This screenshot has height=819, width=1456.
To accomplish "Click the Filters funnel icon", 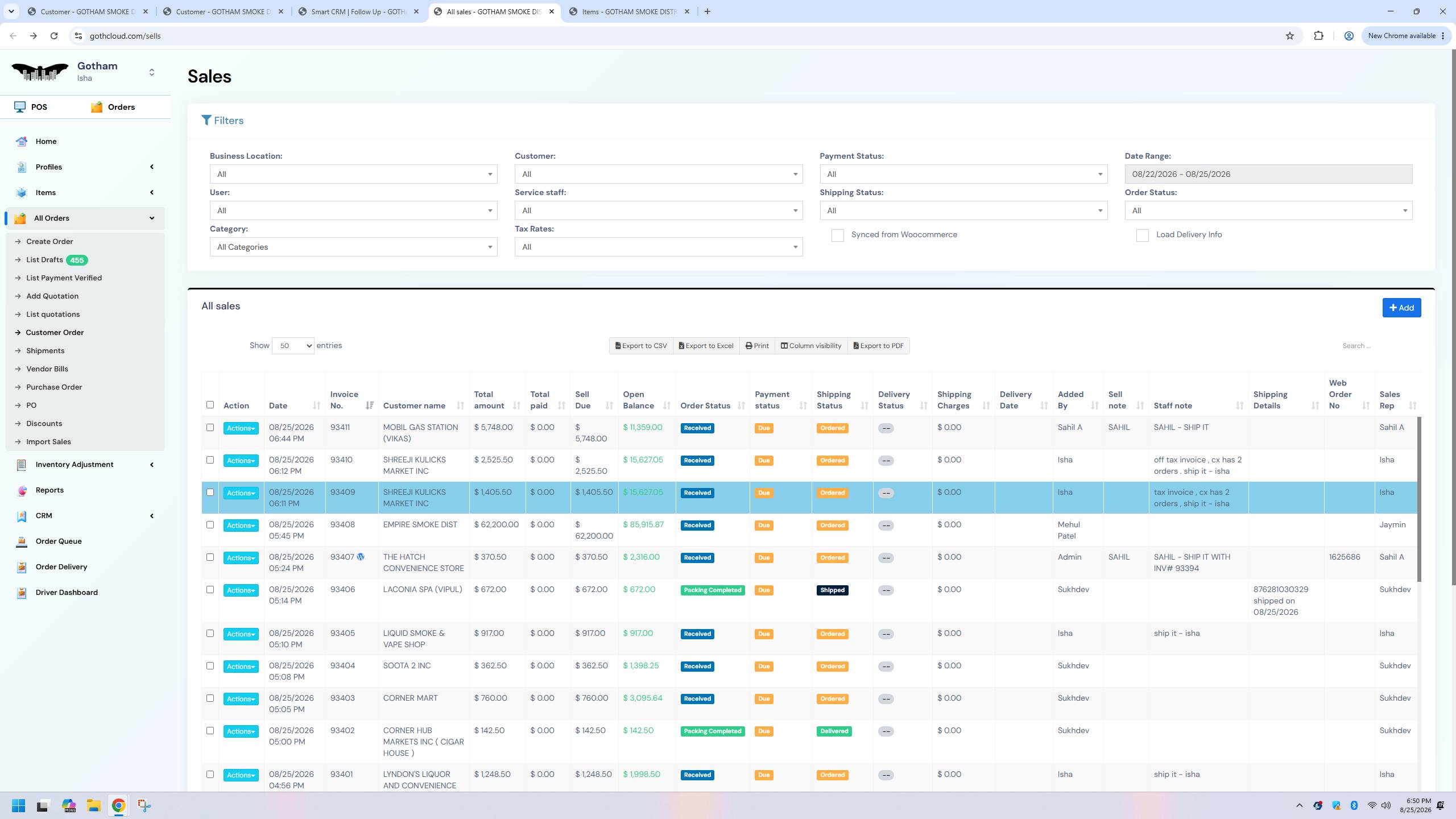I will pyautogui.click(x=206, y=121).
